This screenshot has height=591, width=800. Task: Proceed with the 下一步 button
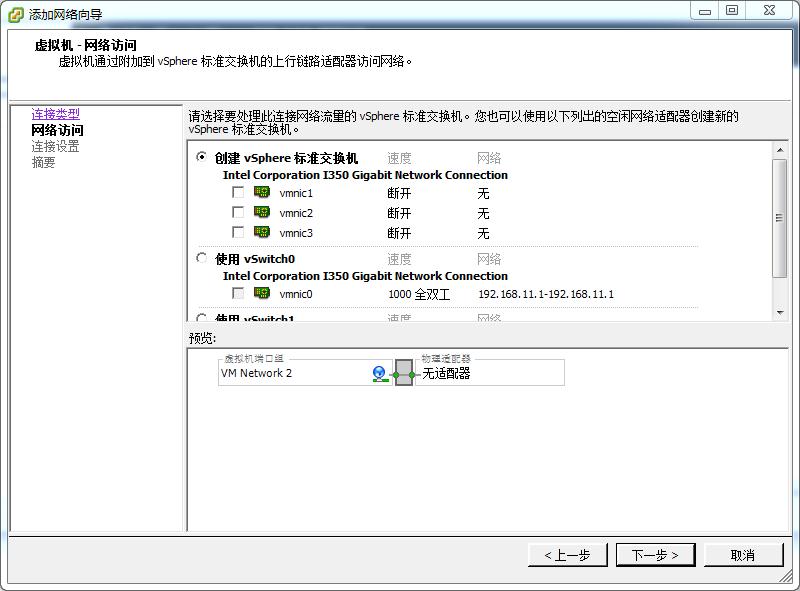tap(656, 555)
